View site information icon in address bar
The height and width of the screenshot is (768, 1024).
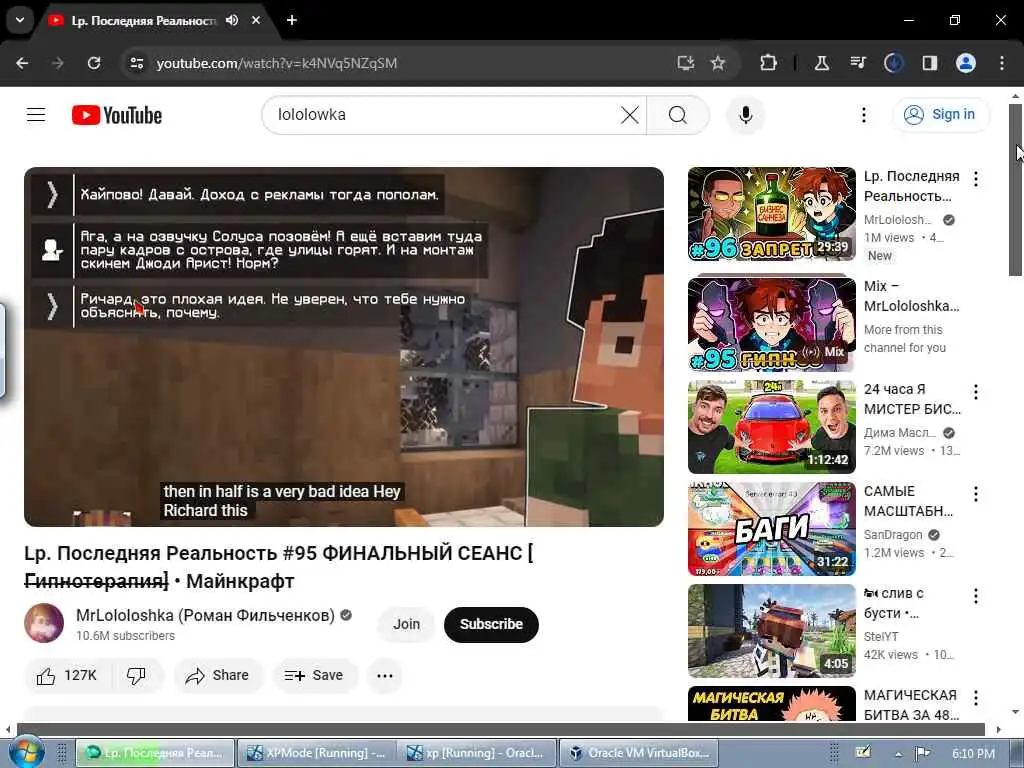pos(136,63)
